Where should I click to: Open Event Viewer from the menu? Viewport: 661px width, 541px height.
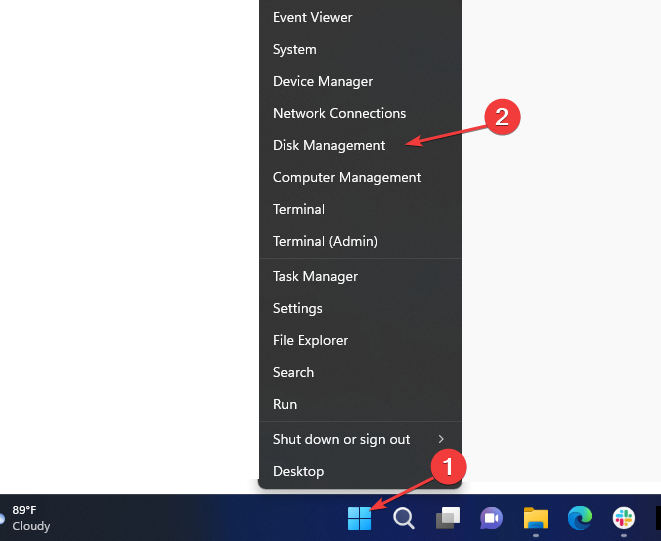click(x=360, y=17)
